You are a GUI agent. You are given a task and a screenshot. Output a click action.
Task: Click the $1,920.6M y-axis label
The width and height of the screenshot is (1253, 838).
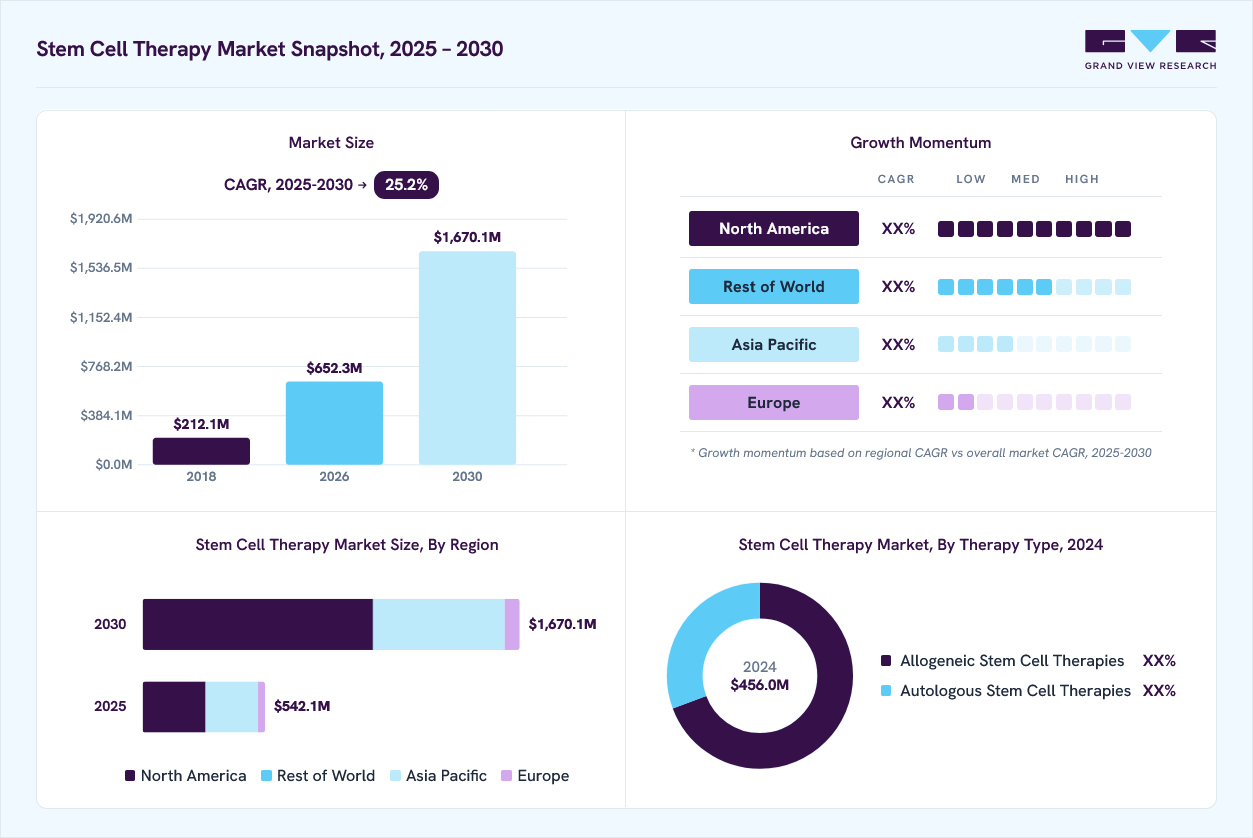tap(101, 219)
